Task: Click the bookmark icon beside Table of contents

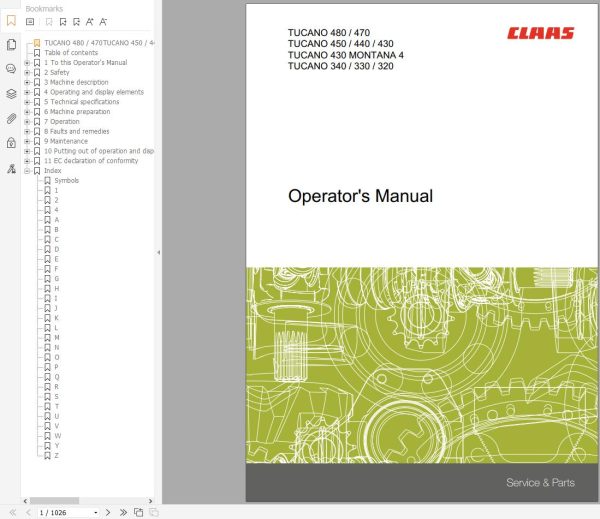Action: pyautogui.click(x=37, y=53)
